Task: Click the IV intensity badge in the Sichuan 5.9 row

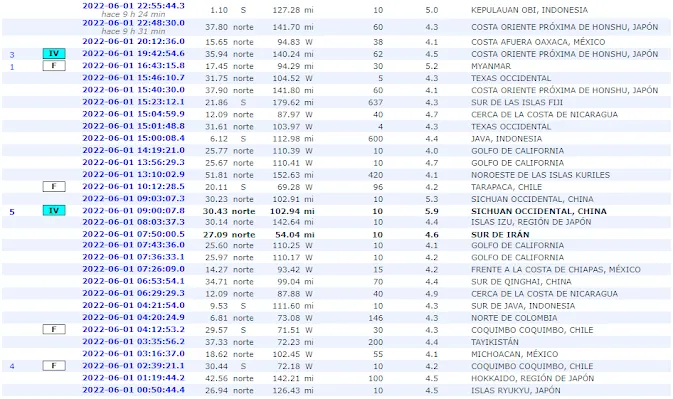Action: point(54,211)
